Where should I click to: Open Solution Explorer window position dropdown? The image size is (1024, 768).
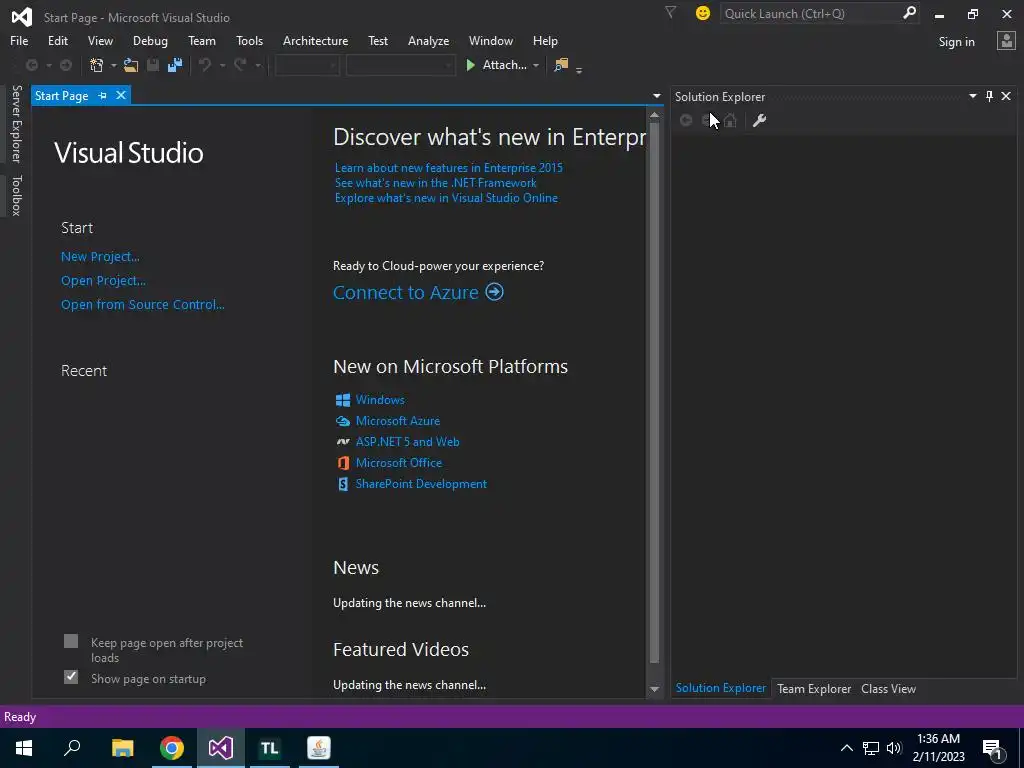pos(972,96)
